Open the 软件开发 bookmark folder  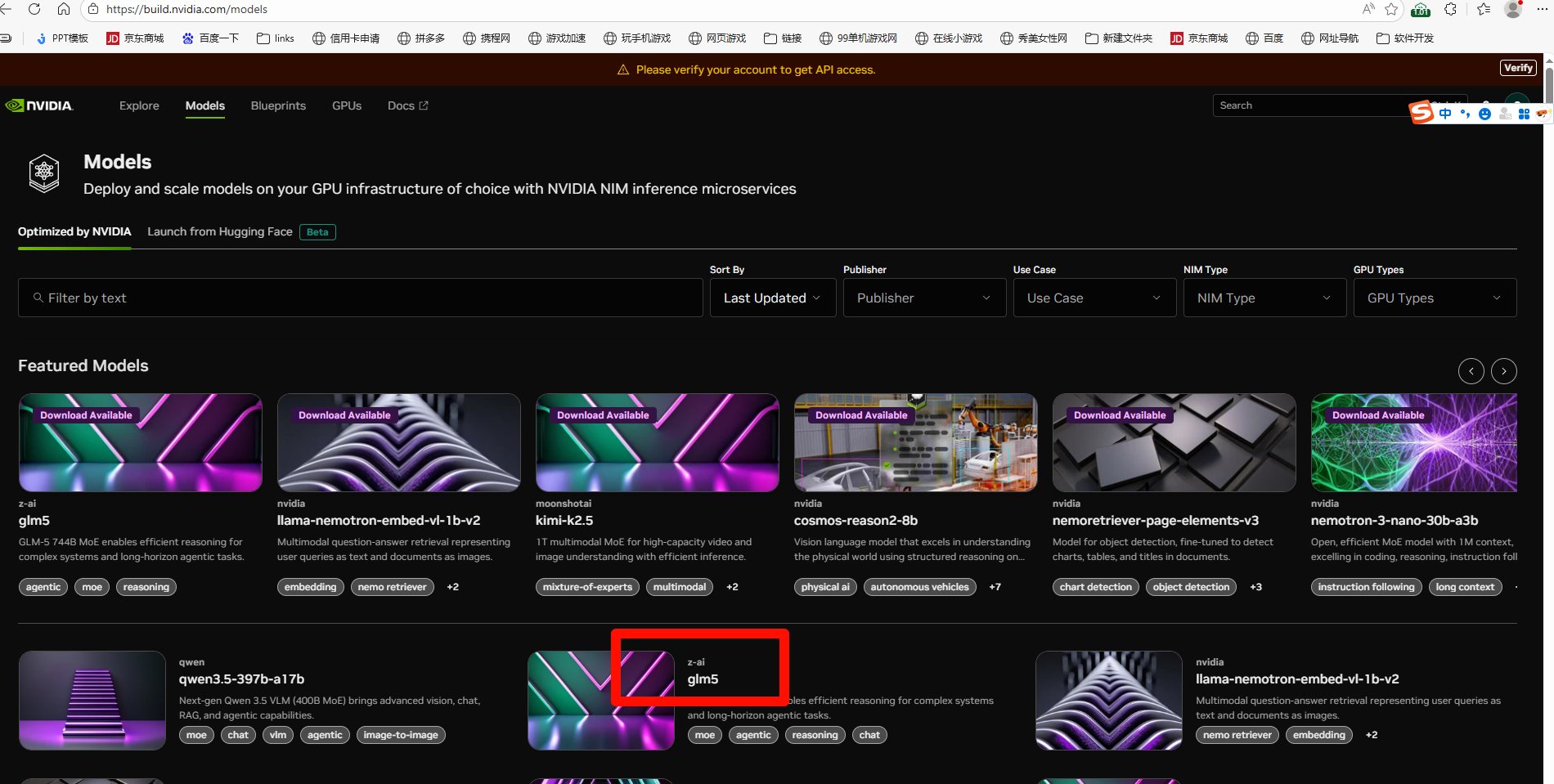click(1405, 38)
